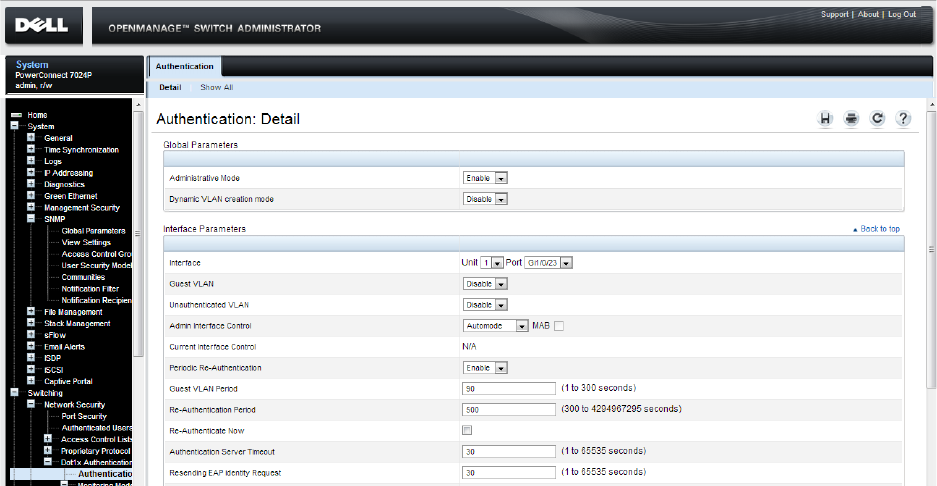Open SNMP Global Parameters tree item
The image size is (937, 486).
(x=93, y=231)
